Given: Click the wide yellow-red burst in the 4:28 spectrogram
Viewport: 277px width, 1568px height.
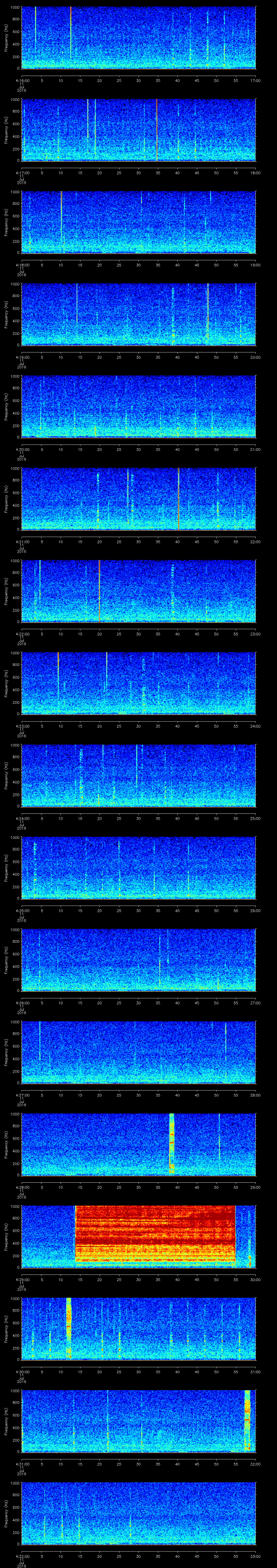Looking at the screenshot, I should [x=172, y=1144].
